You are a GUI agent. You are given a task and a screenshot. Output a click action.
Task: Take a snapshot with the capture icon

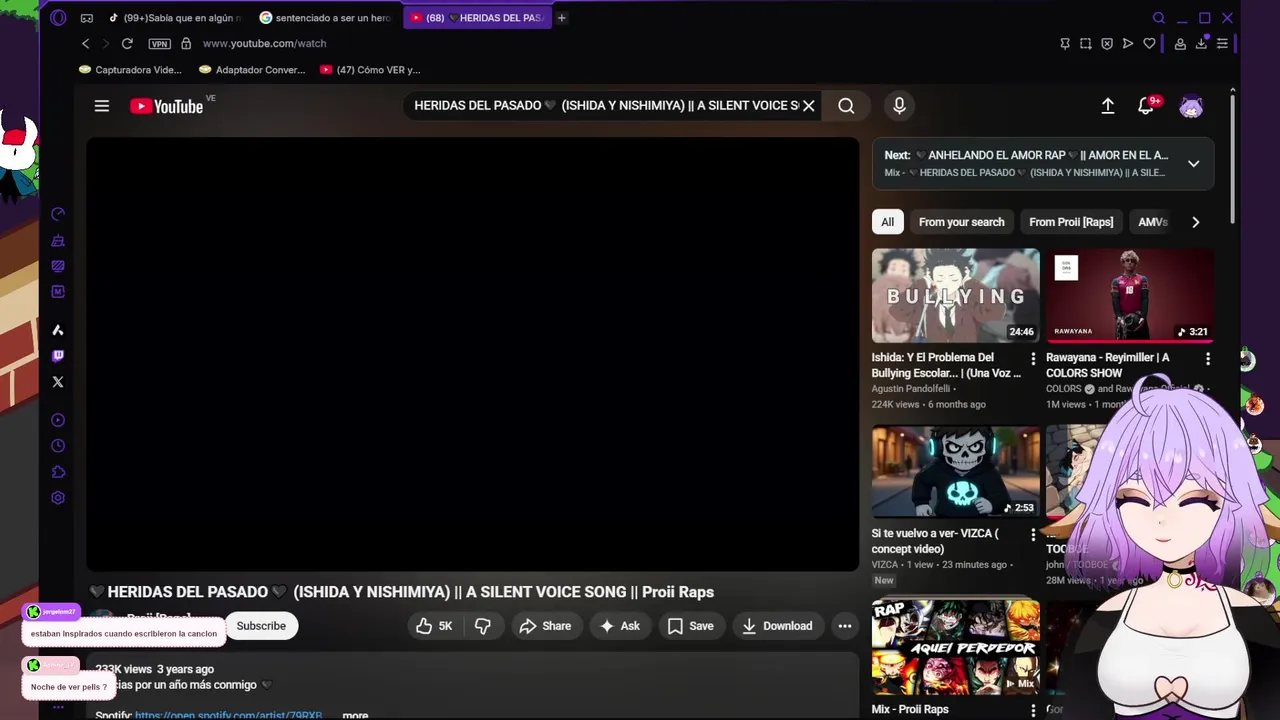pos(1086,44)
